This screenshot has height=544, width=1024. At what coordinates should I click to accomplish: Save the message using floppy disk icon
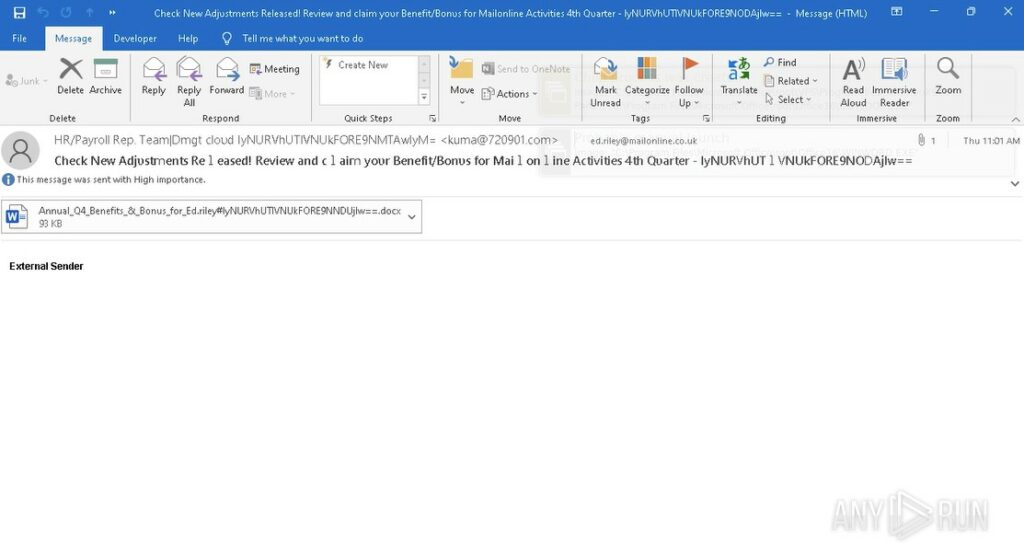click(19, 12)
